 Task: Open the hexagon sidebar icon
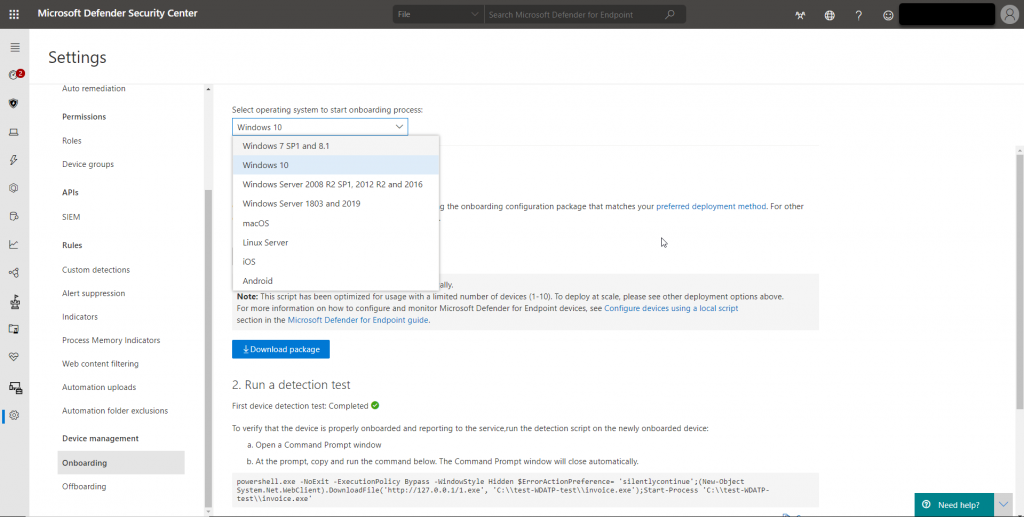(14, 188)
